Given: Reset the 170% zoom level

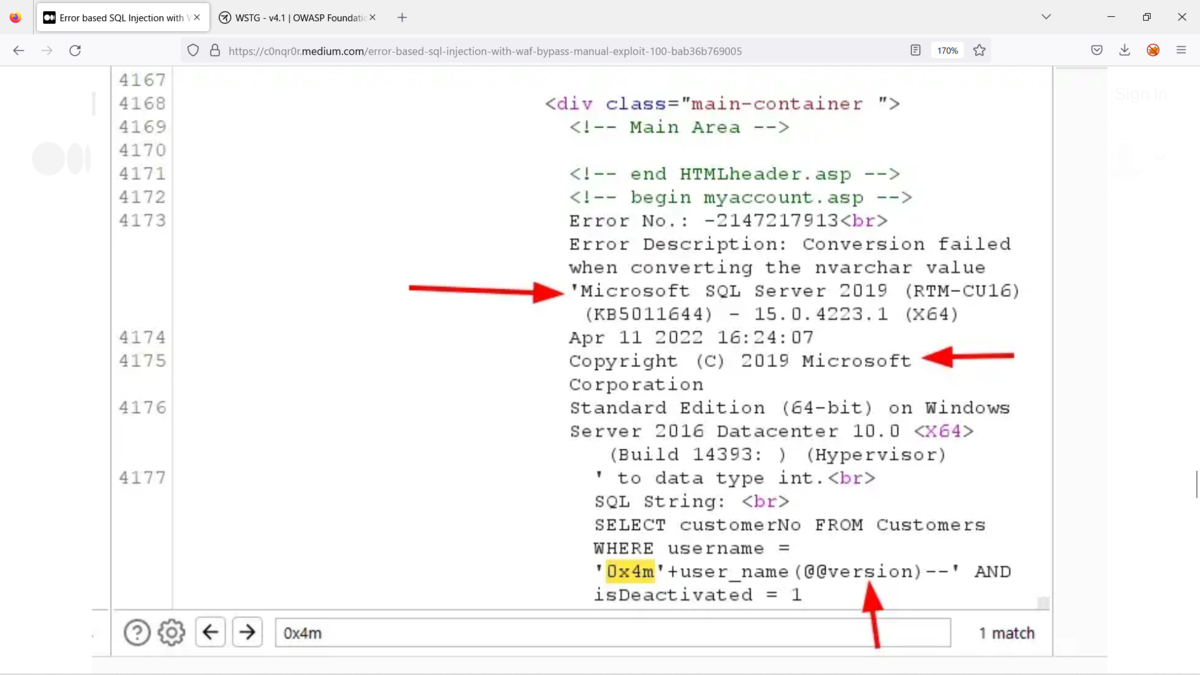Looking at the screenshot, I should coord(947,50).
